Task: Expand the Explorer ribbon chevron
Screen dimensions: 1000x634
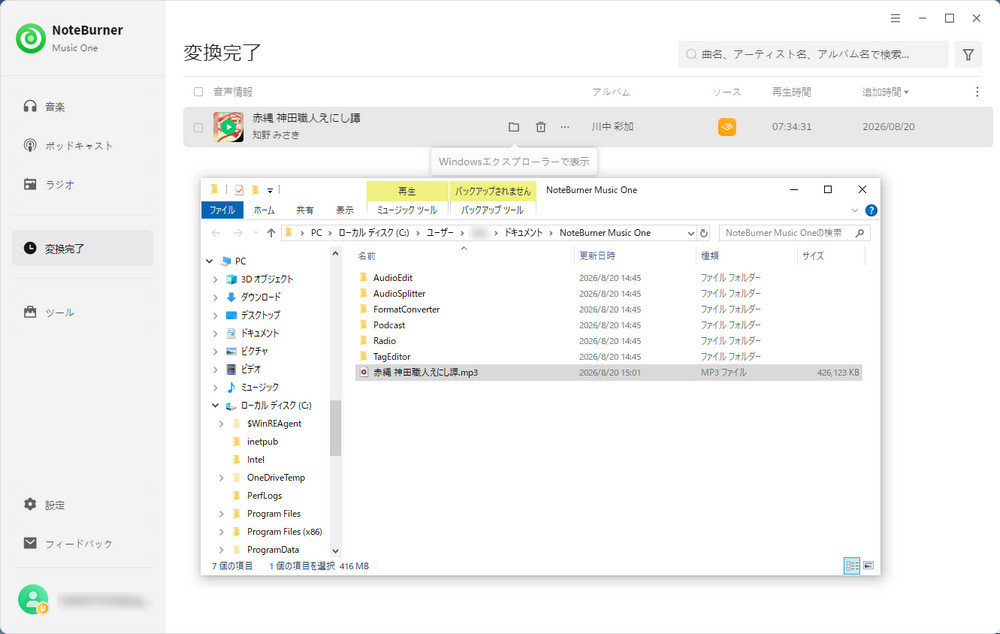Action: (x=855, y=210)
